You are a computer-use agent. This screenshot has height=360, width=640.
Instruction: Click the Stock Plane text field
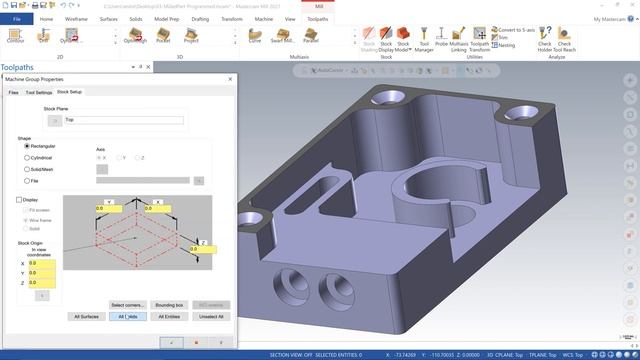click(x=124, y=120)
